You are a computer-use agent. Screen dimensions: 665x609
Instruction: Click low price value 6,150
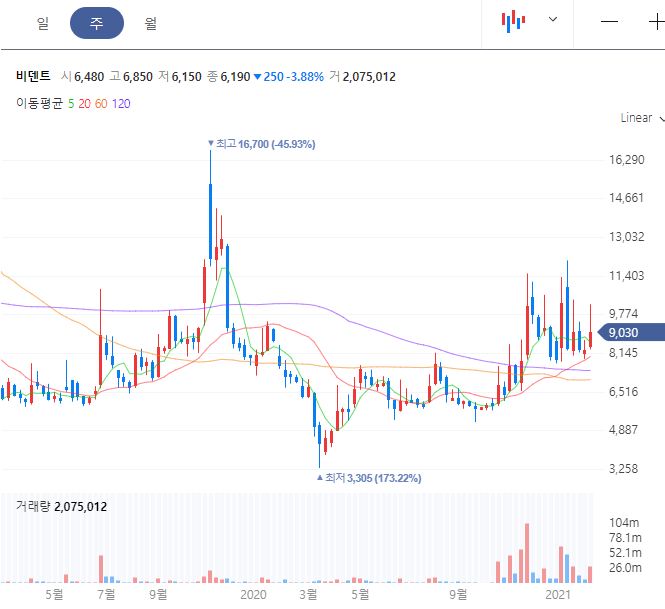[187, 77]
